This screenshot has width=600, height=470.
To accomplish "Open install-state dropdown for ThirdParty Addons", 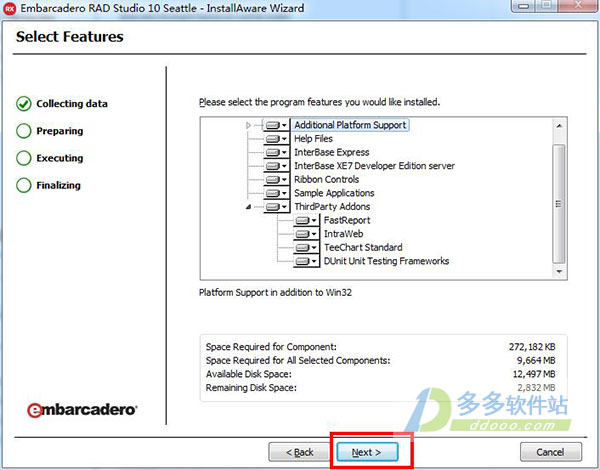I will tap(276, 207).
